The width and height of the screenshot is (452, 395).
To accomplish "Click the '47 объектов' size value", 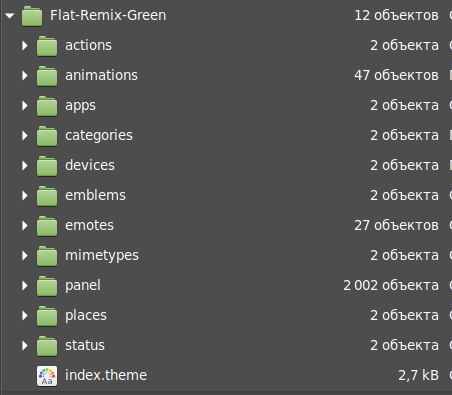I will point(396,75).
